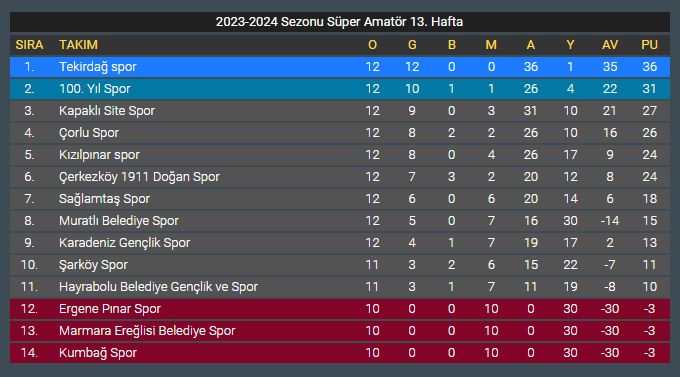
Task: Click Şarköy Spor in the table
Action: pos(93,265)
